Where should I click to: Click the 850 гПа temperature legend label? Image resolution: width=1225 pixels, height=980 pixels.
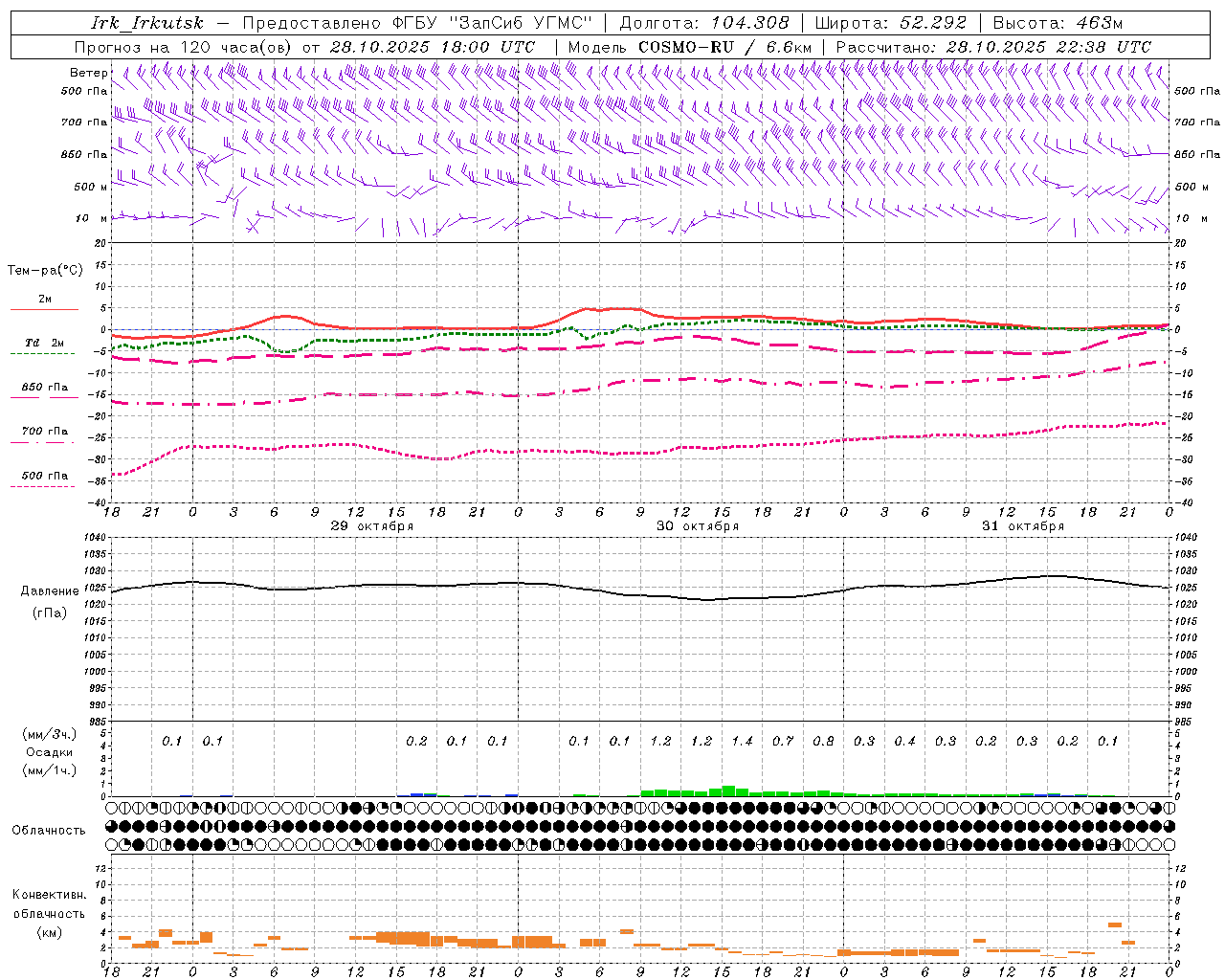point(45,388)
